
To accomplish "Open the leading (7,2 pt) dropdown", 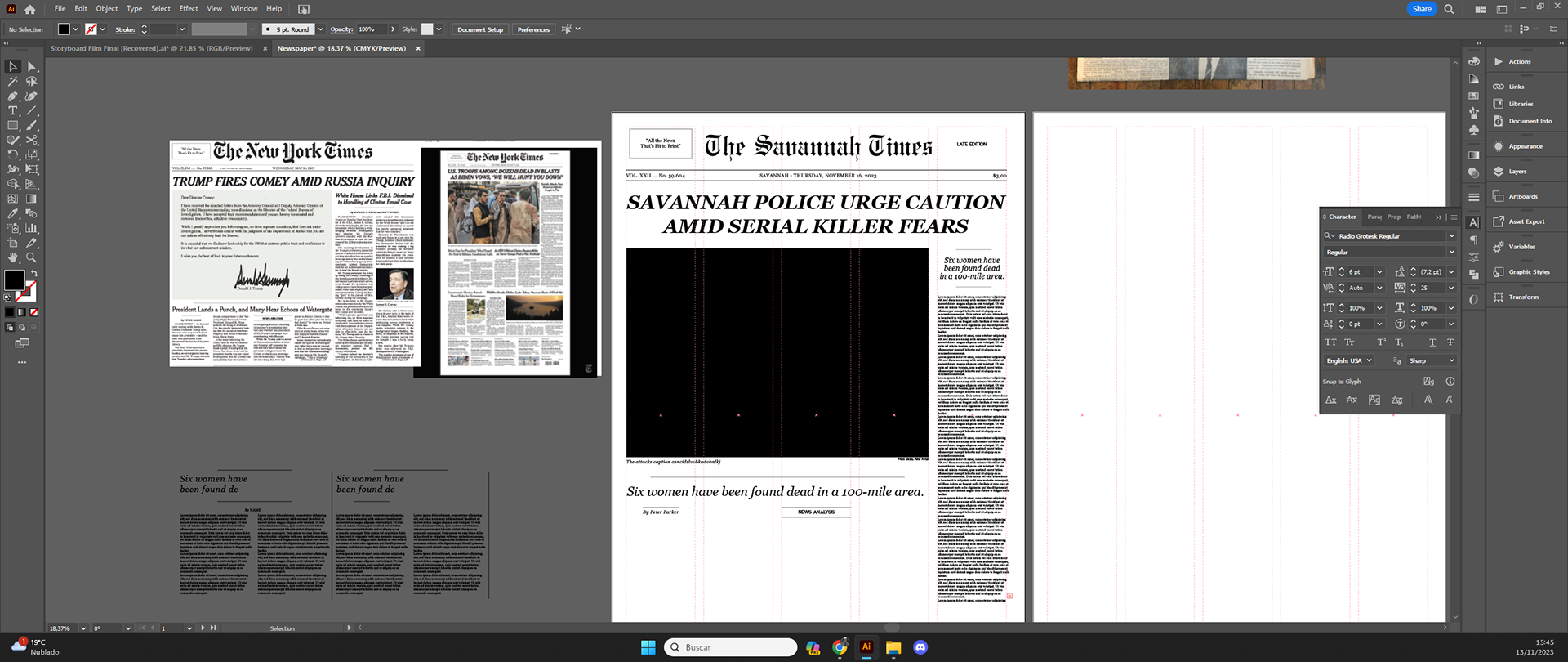I will 1451,272.
